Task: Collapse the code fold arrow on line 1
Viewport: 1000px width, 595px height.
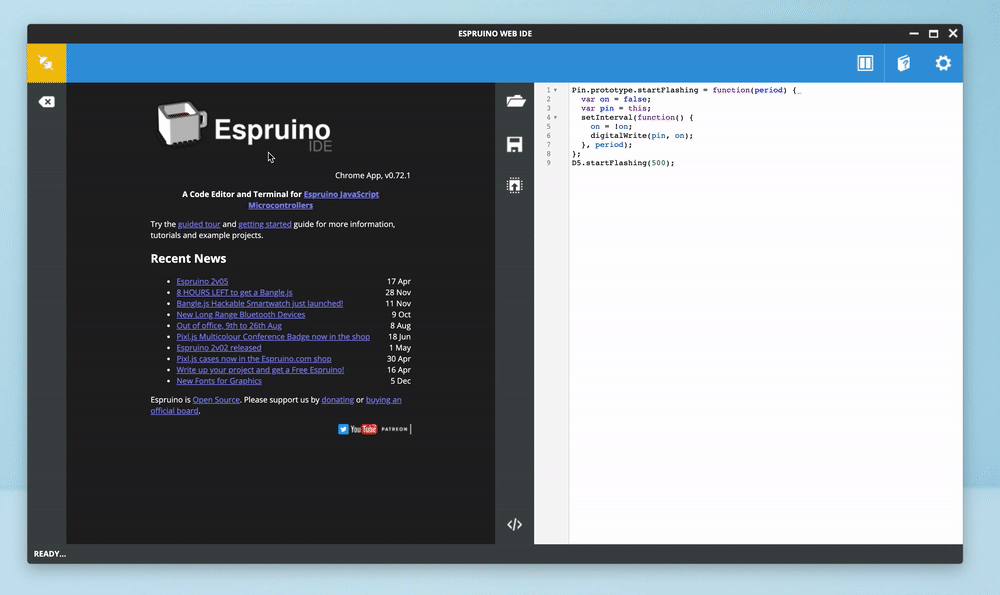Action: [555, 90]
